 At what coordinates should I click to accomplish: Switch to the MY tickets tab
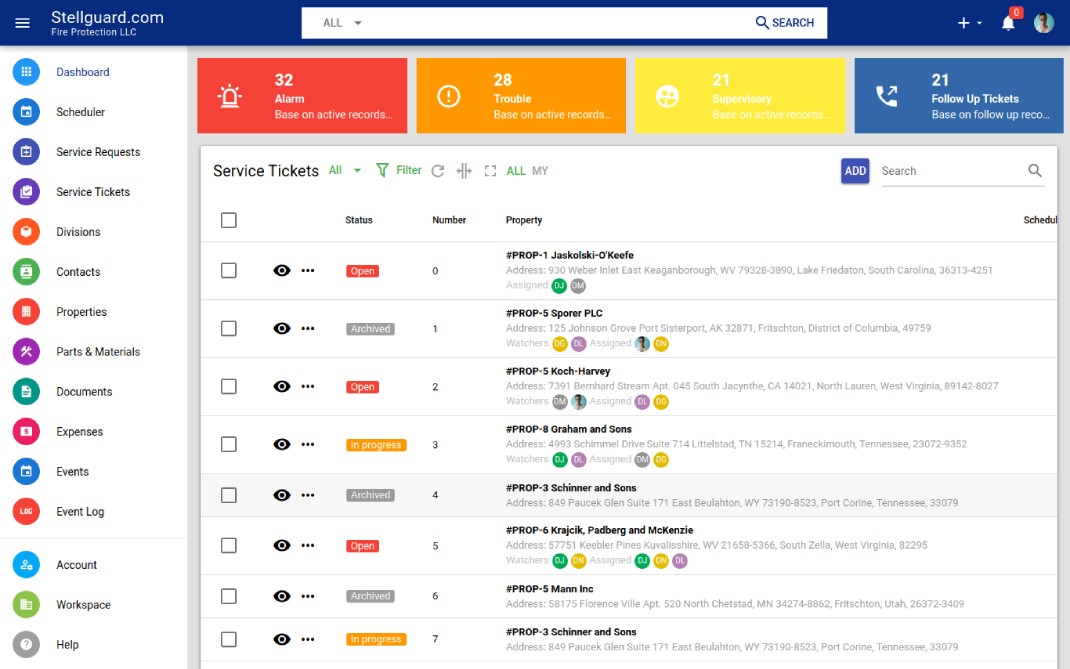coord(540,171)
